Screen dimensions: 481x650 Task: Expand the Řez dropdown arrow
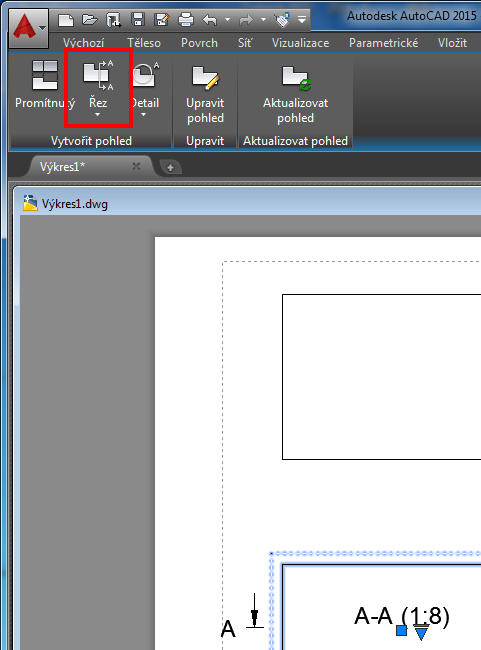(97, 114)
